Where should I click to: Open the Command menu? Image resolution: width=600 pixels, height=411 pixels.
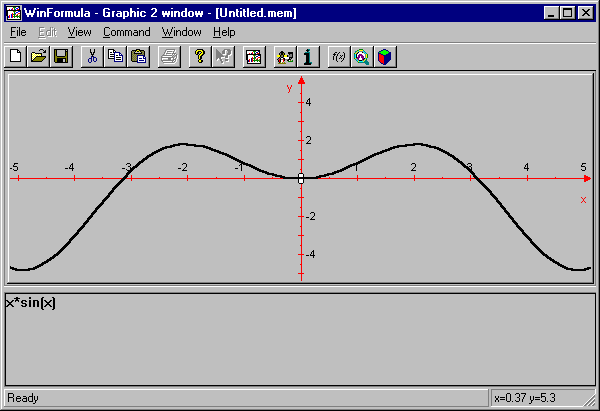[x=126, y=32]
